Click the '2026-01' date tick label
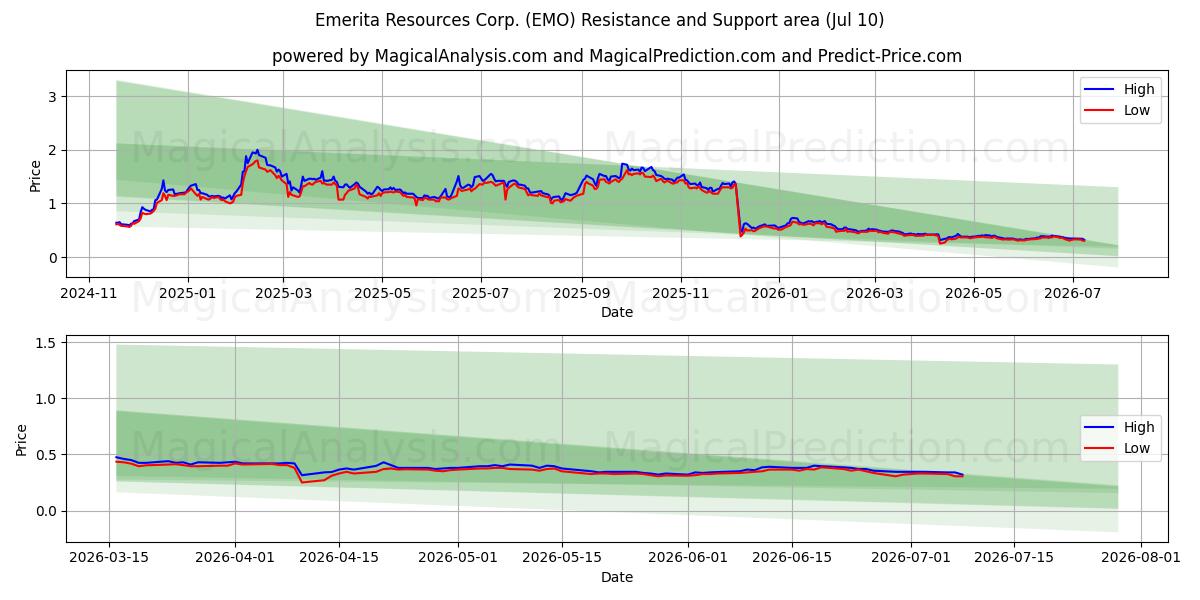 click(x=779, y=293)
